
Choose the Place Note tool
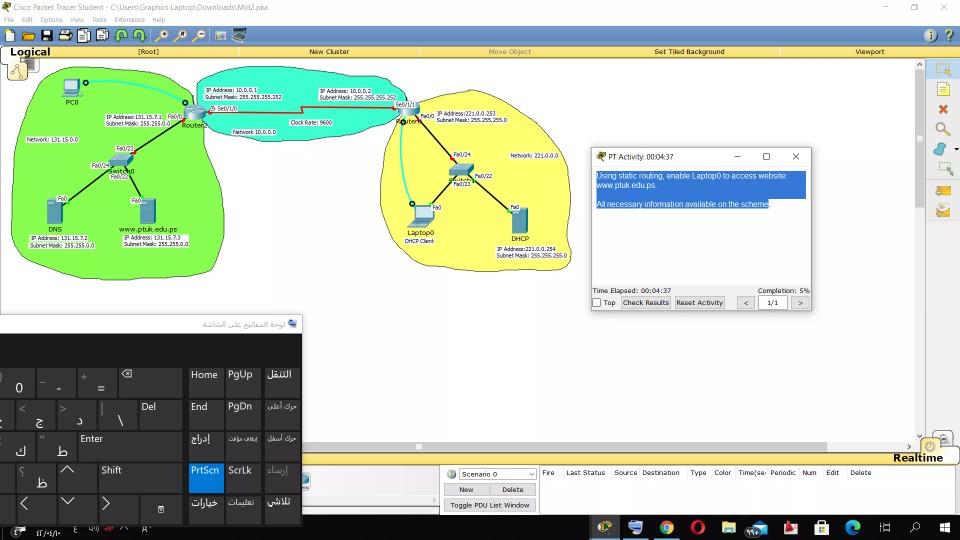point(943,89)
